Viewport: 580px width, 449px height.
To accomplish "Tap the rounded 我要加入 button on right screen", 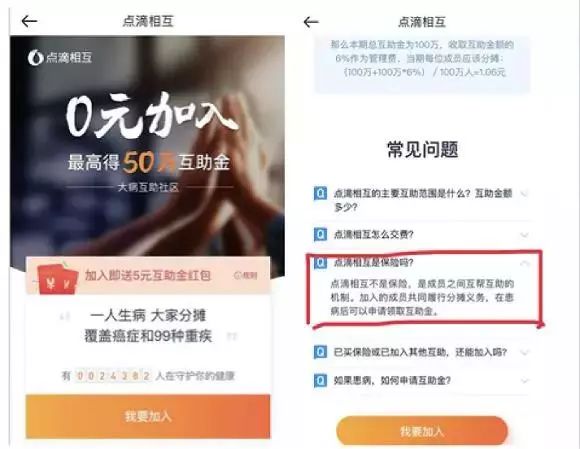I will [422, 431].
